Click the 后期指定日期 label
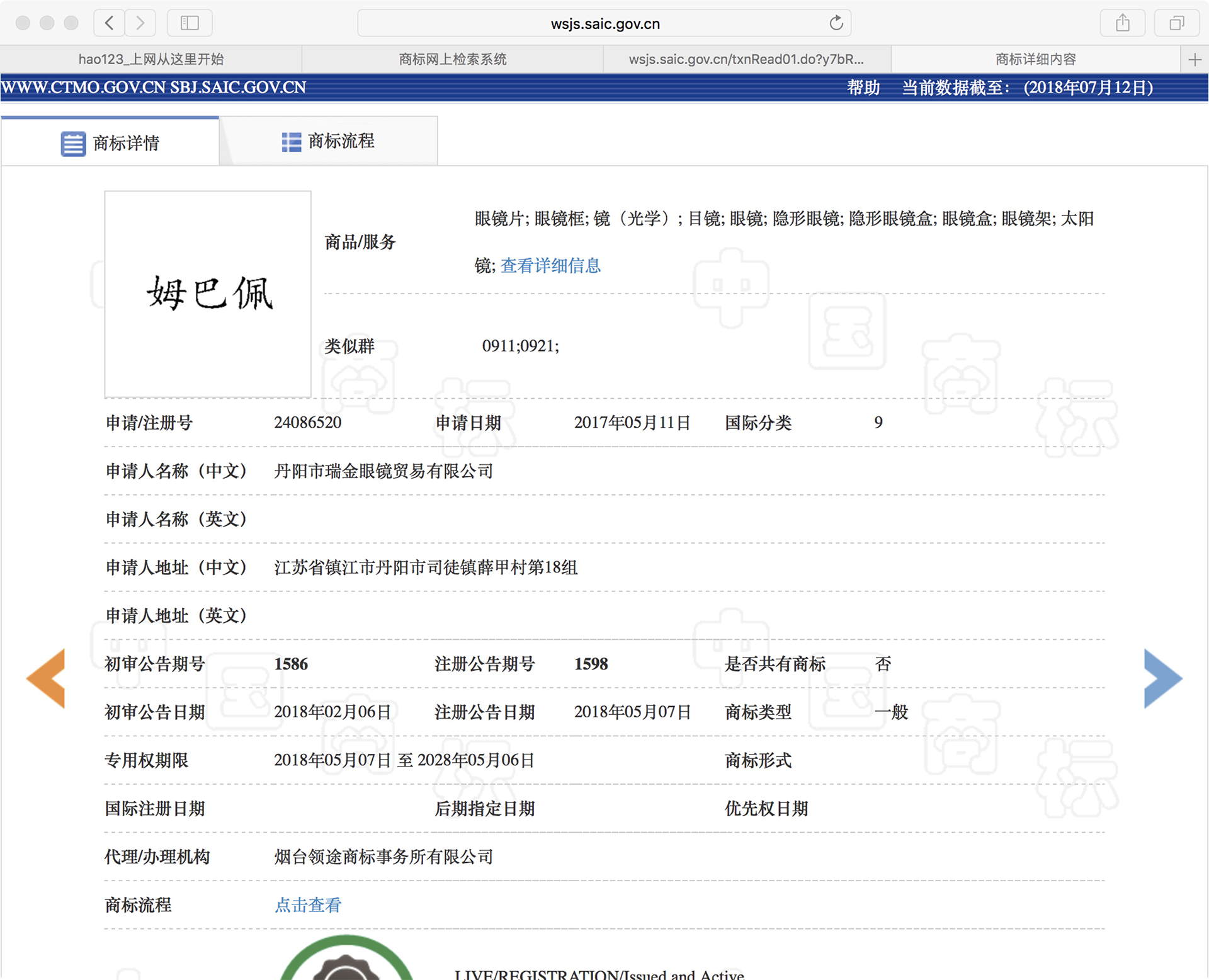Viewport: 1209px width, 980px height. [x=484, y=809]
